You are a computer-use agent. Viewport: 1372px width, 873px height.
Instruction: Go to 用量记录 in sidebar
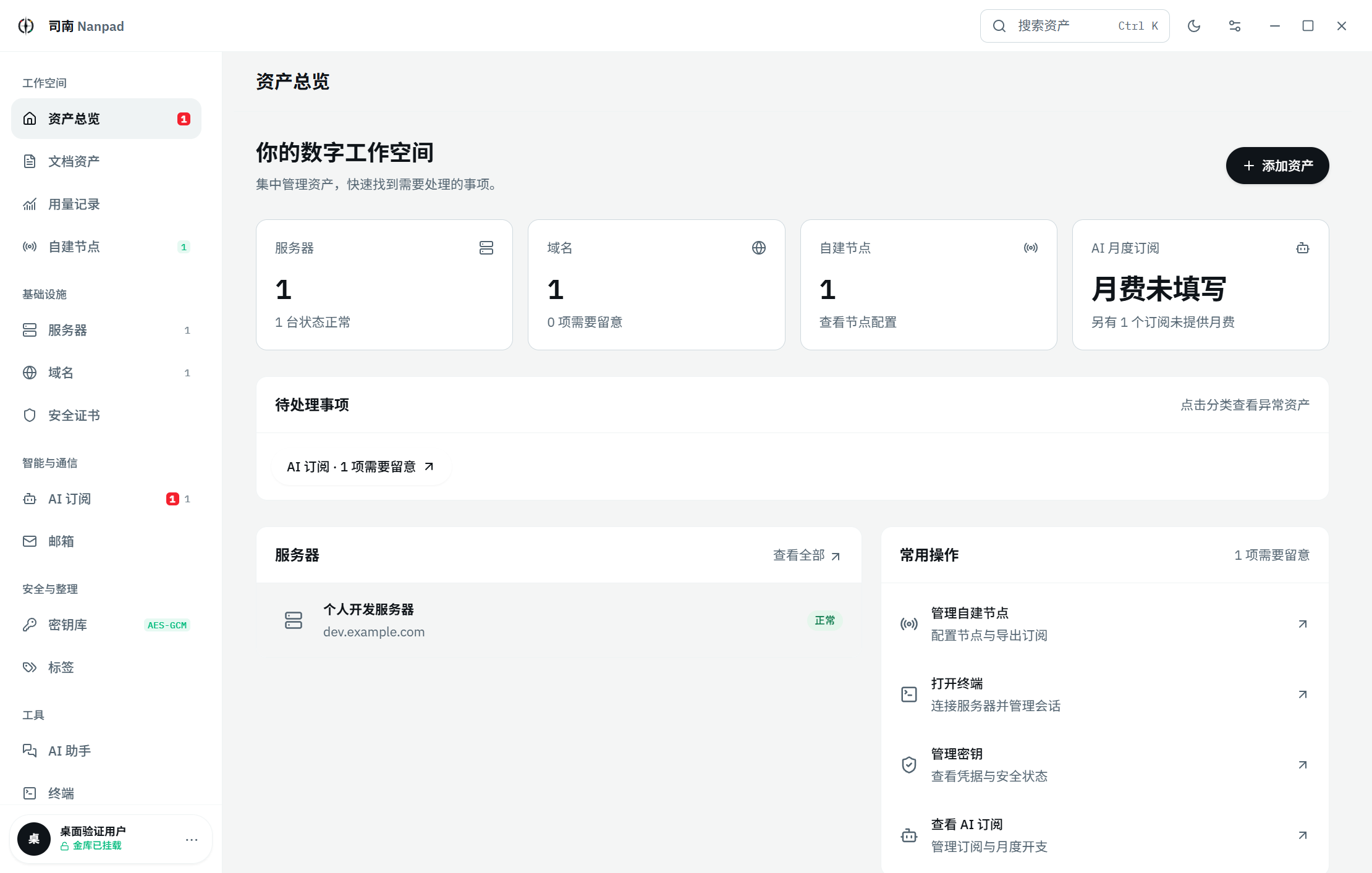point(106,204)
